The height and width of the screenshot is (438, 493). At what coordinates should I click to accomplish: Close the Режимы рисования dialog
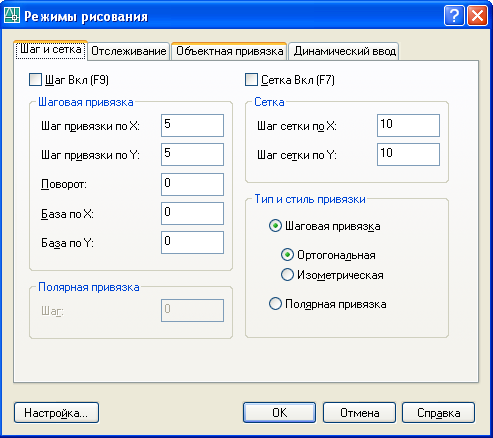(478, 16)
